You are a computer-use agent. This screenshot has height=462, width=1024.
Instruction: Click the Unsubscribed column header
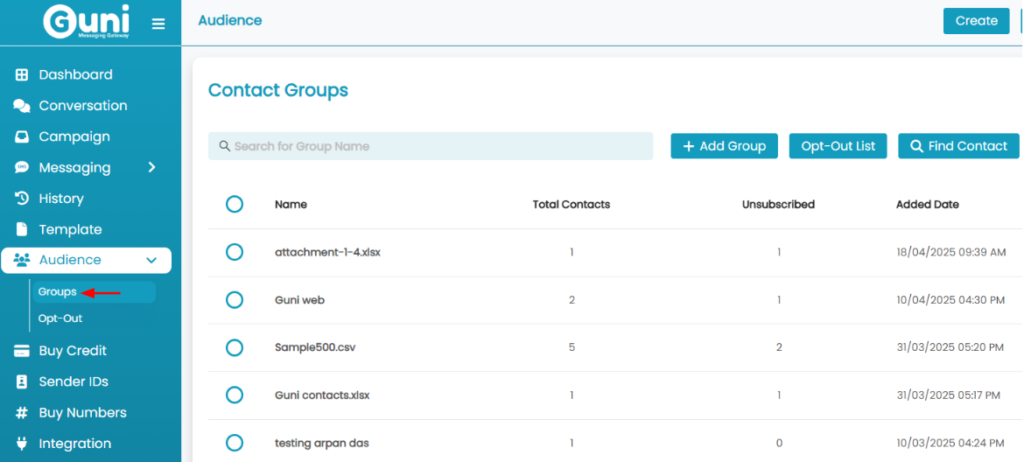point(778,205)
